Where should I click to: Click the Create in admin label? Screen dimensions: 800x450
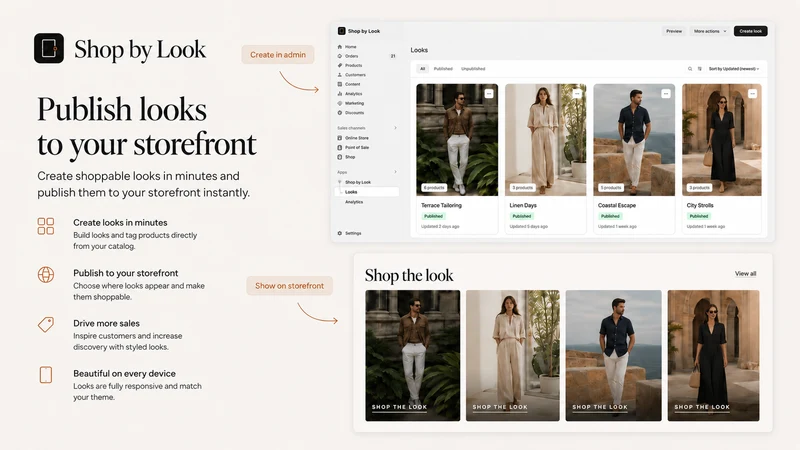click(278, 55)
